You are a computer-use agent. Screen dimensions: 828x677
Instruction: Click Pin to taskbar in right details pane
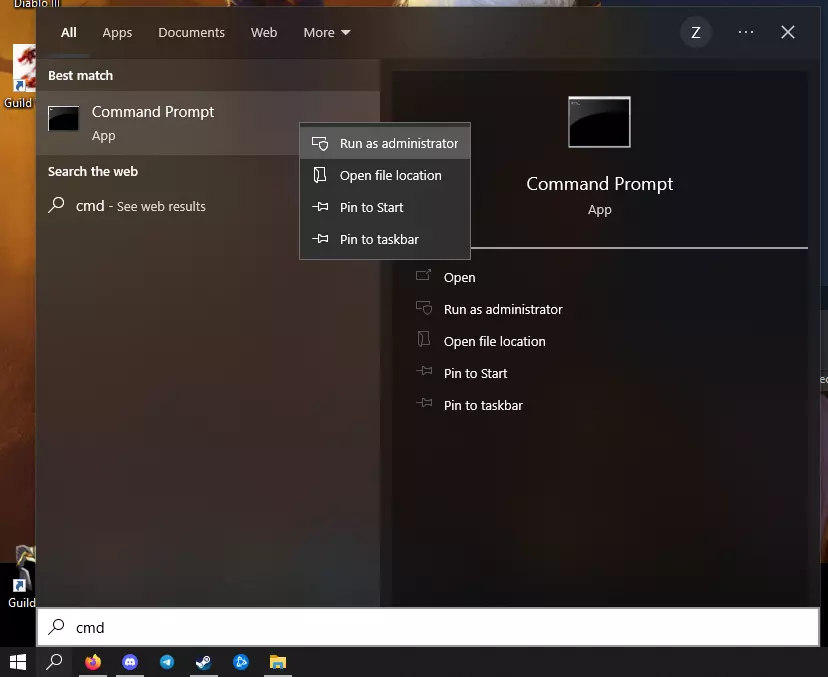click(483, 405)
